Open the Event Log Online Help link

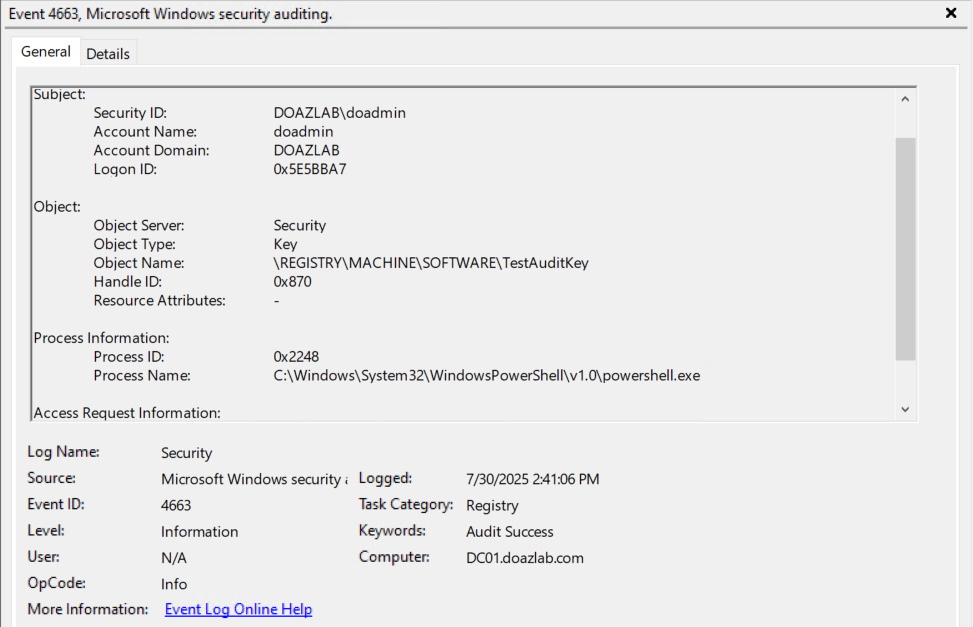click(238, 609)
